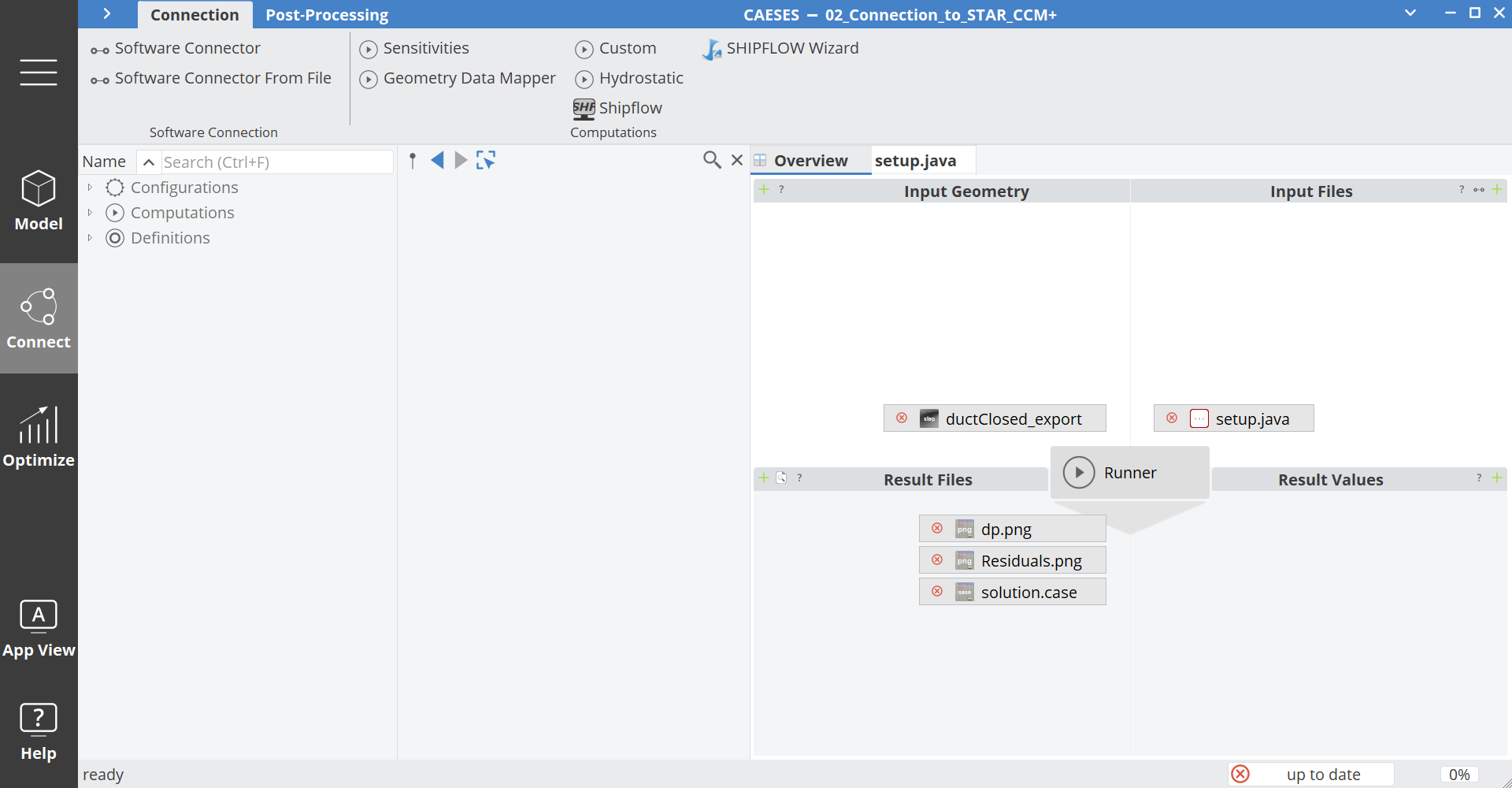
Task: Click the 'ready' status bar text
Action: [x=103, y=775]
